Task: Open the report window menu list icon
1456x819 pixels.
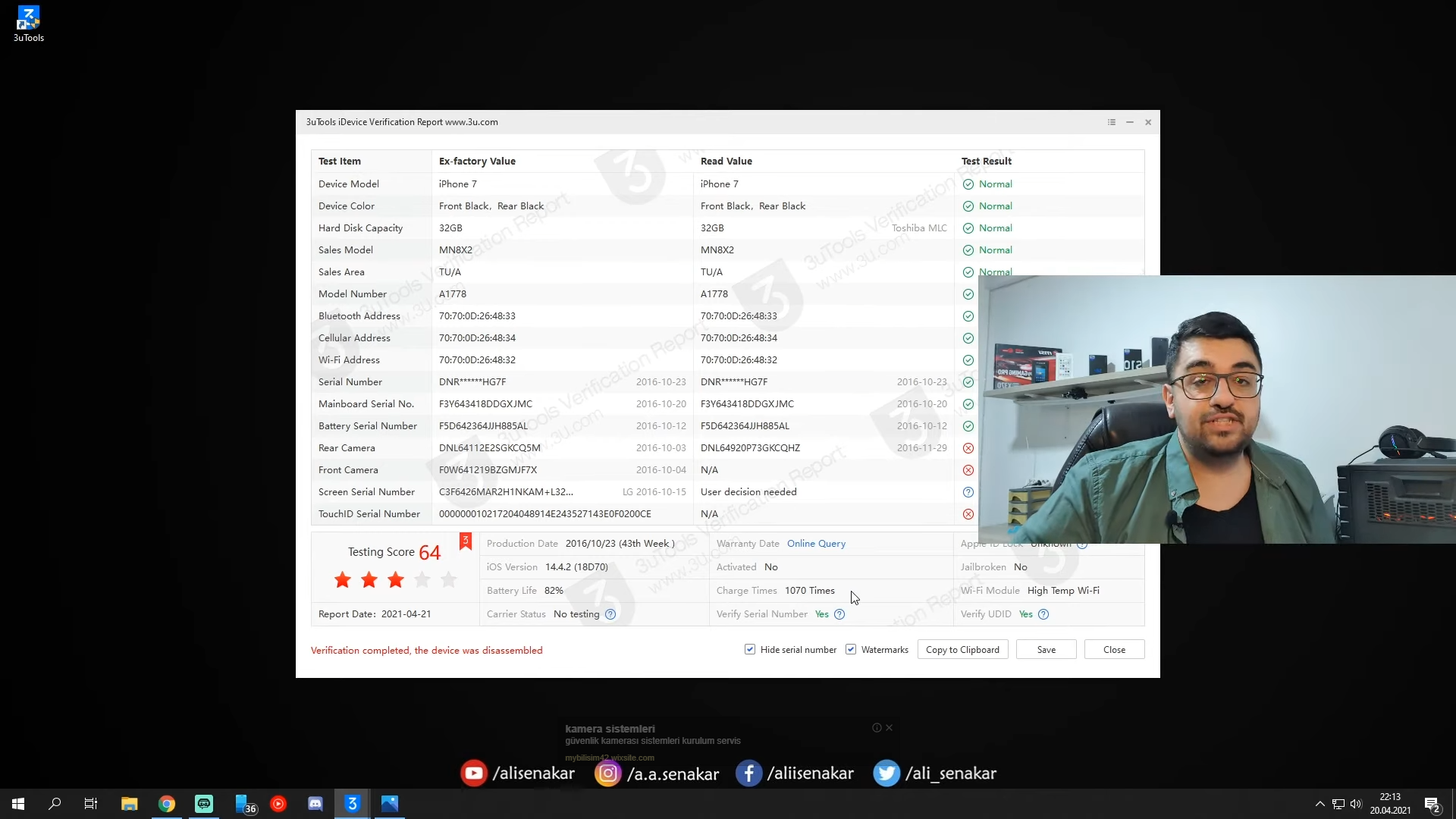Action: 1112,122
